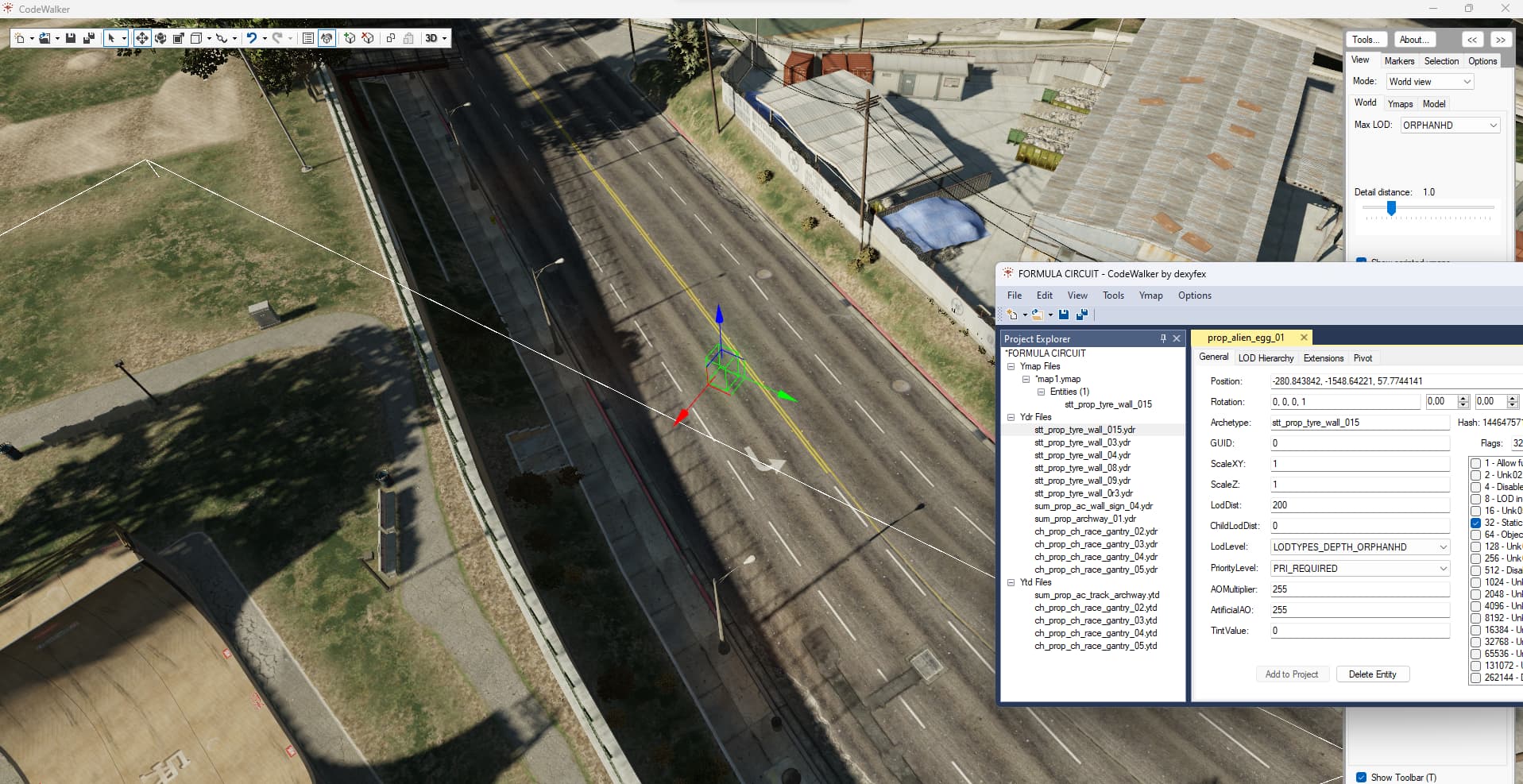Click the delete entity cube icon

point(368,38)
